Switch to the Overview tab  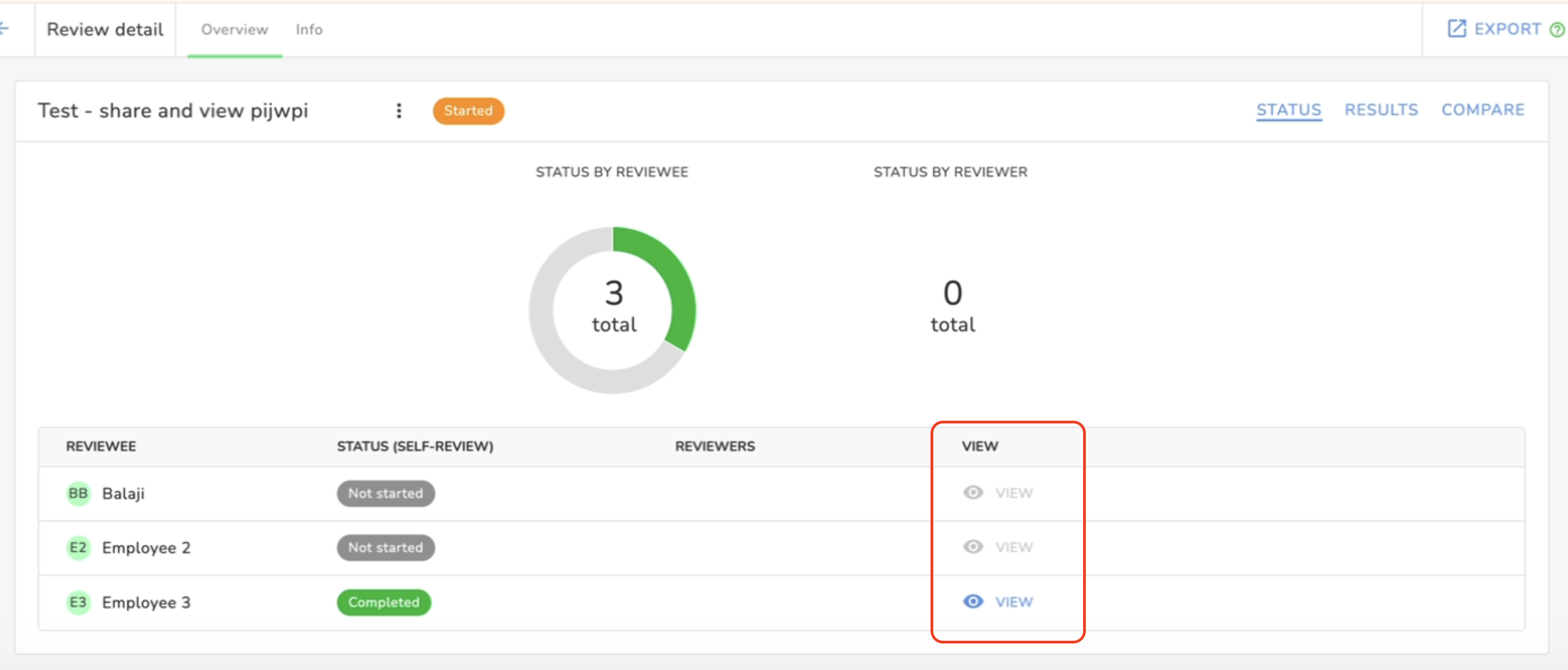point(234,29)
